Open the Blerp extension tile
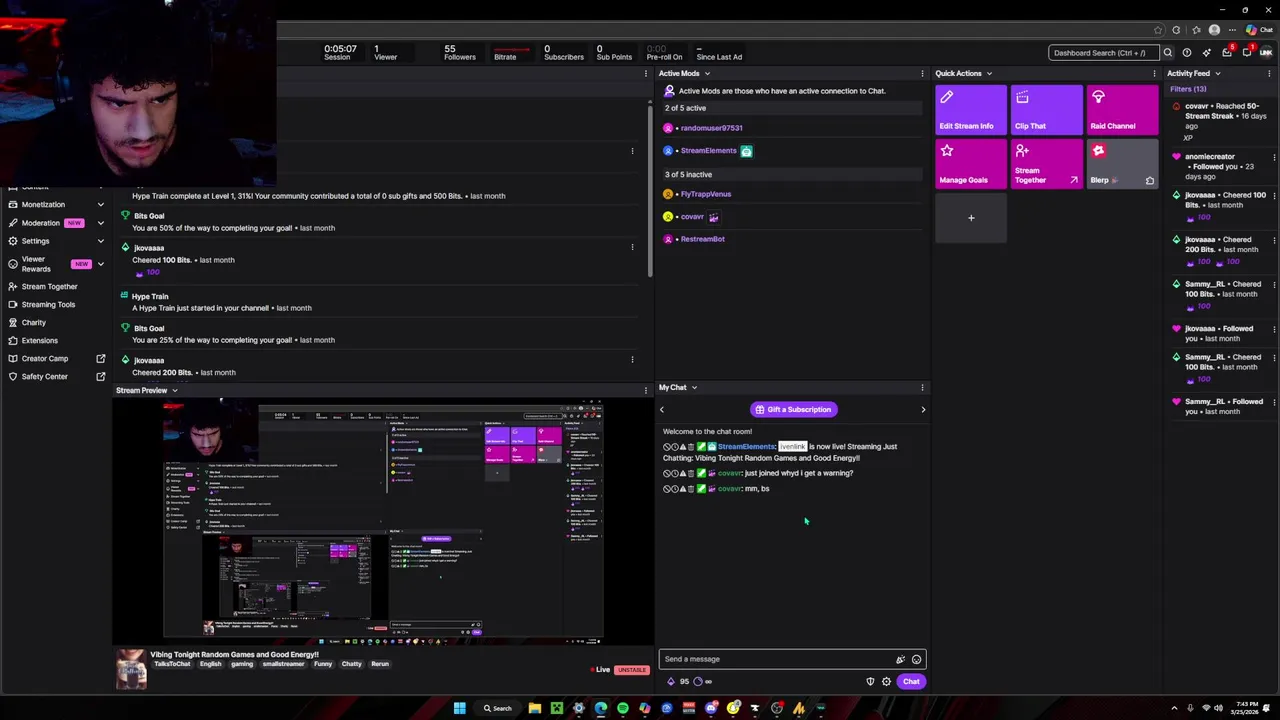This screenshot has height=720, width=1280. 1122,164
